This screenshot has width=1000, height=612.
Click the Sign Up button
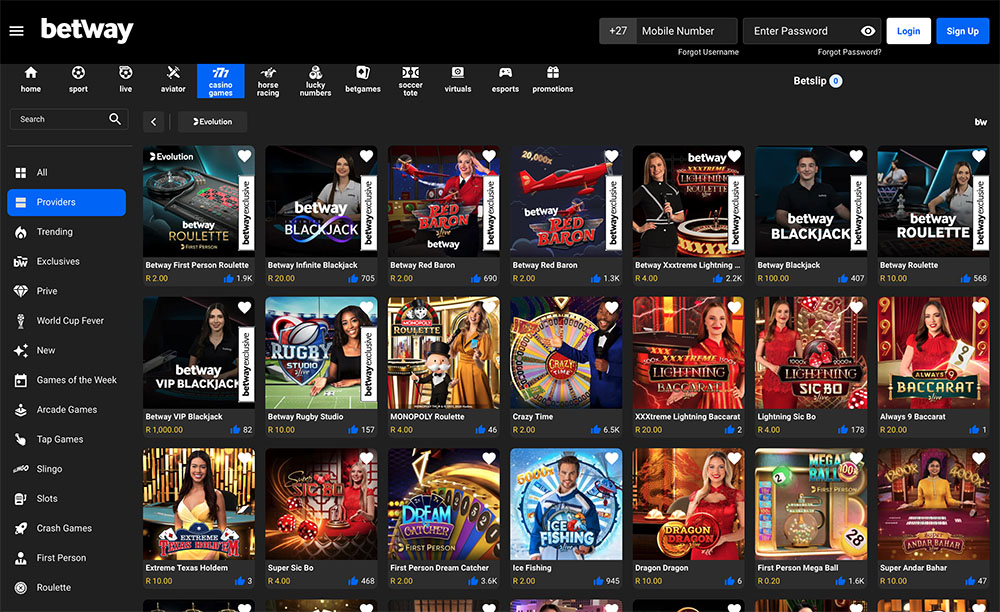tap(962, 31)
